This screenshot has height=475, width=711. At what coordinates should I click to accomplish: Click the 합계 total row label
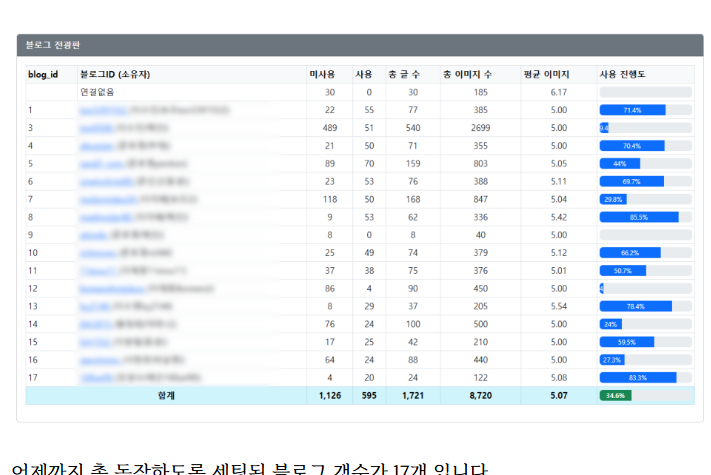pos(166,396)
